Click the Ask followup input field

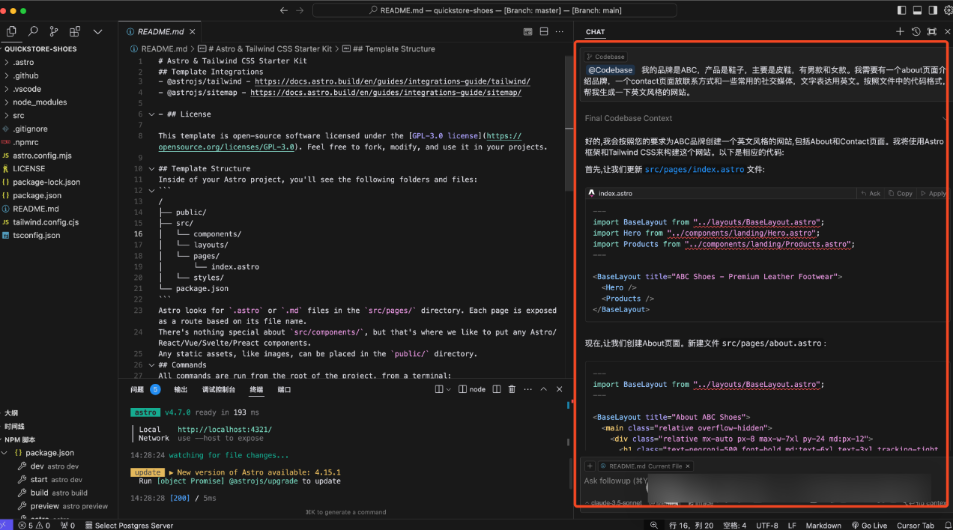[763, 483]
